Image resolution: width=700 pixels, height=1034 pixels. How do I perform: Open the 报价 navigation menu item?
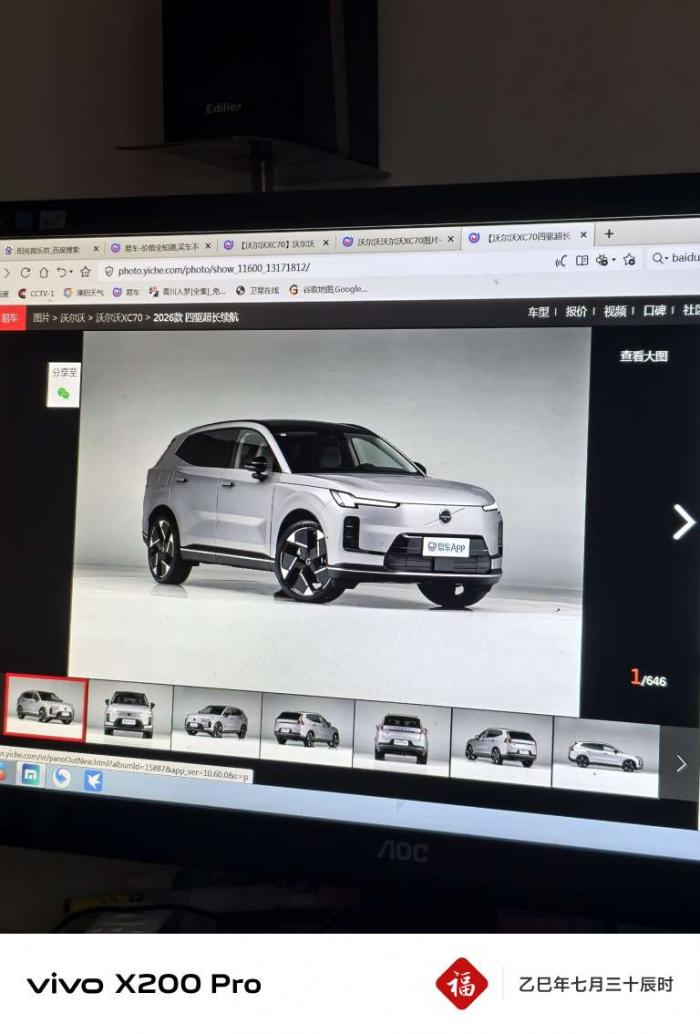(x=576, y=312)
